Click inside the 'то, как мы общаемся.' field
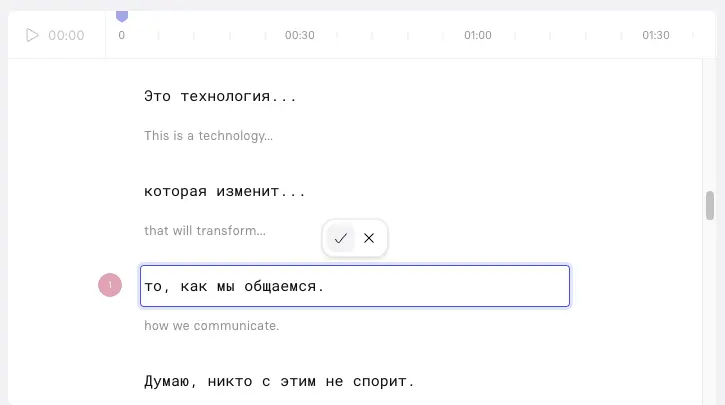The width and height of the screenshot is (725, 405). pos(355,286)
